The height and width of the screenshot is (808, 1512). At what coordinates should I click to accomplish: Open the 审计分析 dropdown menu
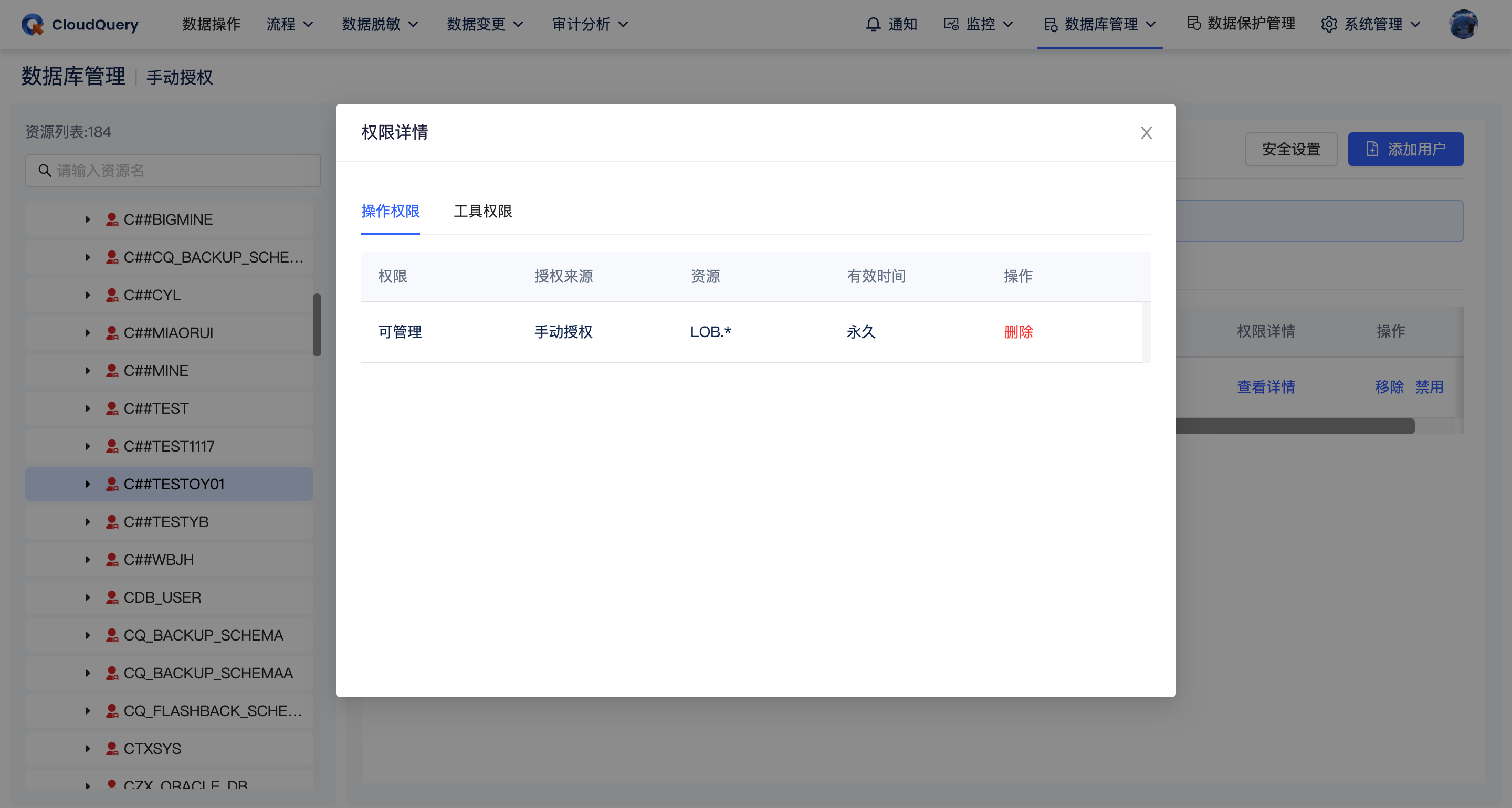pos(590,24)
